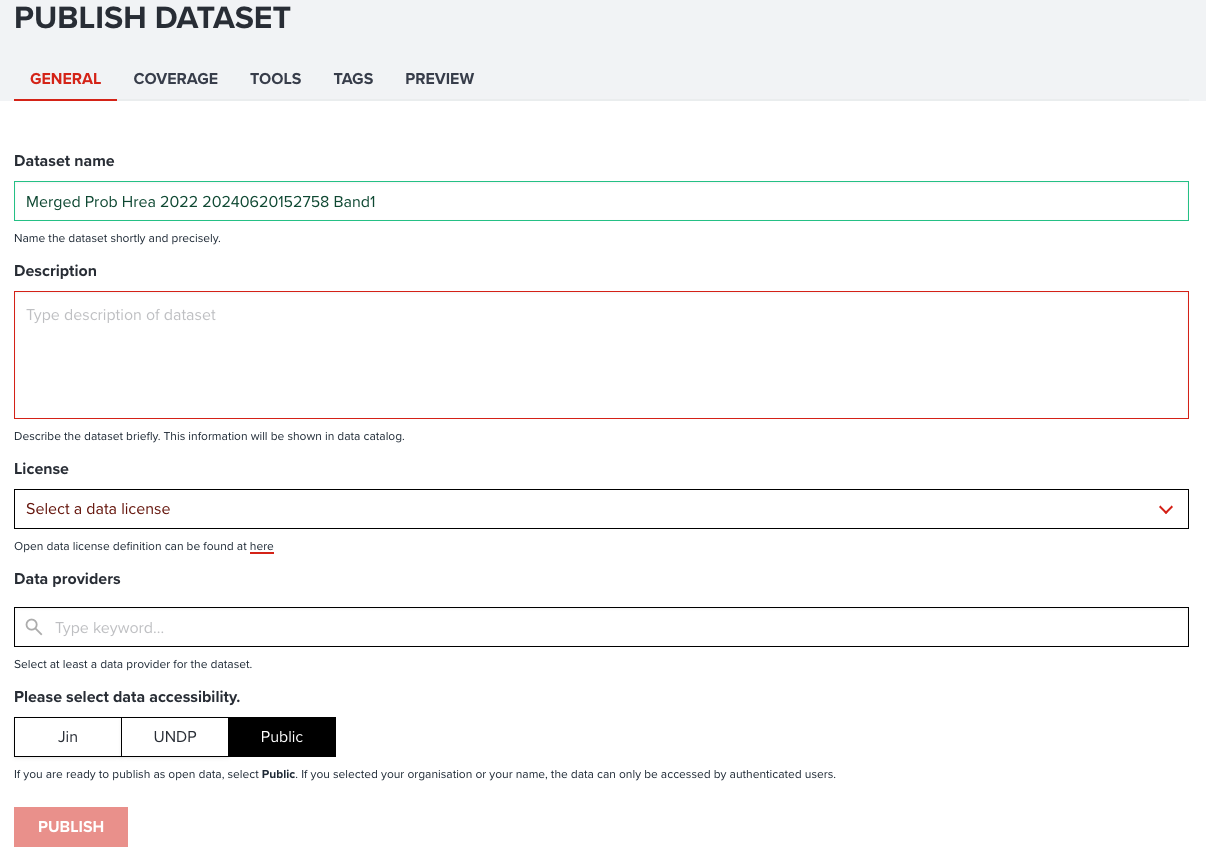Screen dimensions: 1206x855
Task: Open the PREVIEW tab
Action: [x=439, y=78]
